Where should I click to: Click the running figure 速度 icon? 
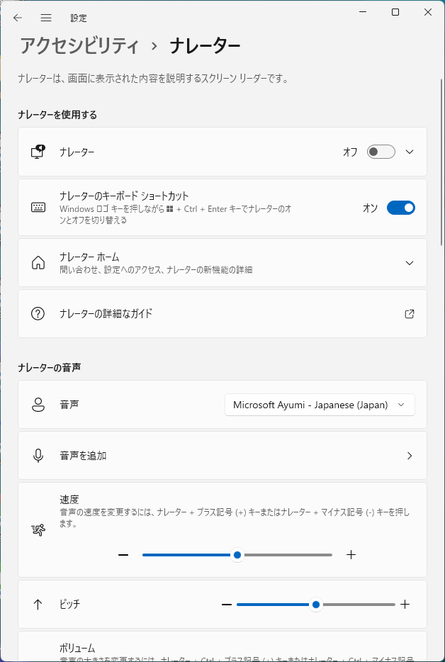38,530
